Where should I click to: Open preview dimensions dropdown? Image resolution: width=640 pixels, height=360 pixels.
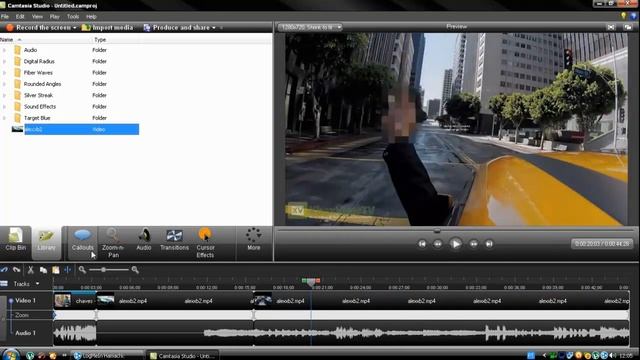coord(310,27)
